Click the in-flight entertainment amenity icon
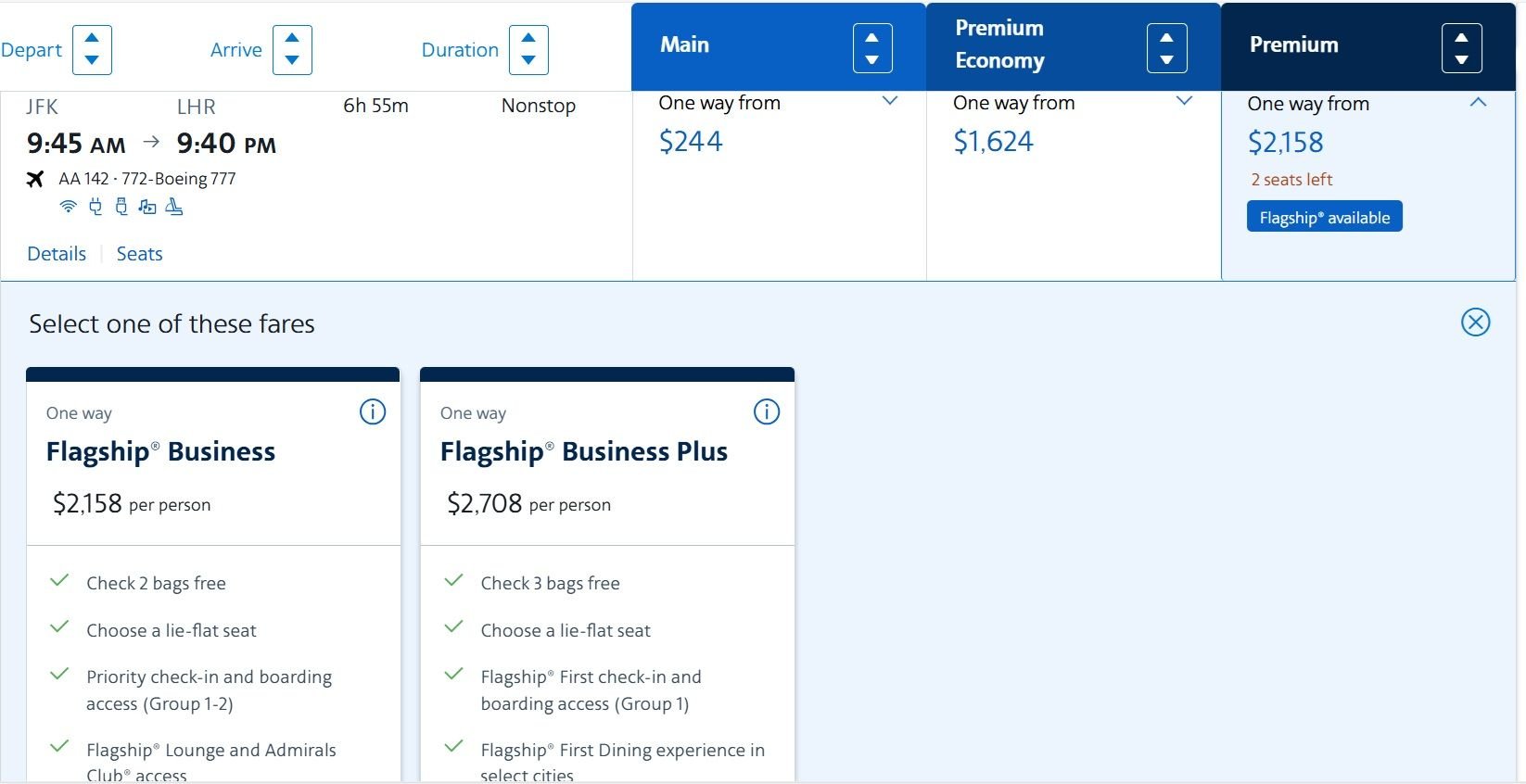This screenshot has width=1526, height=784. point(146,207)
